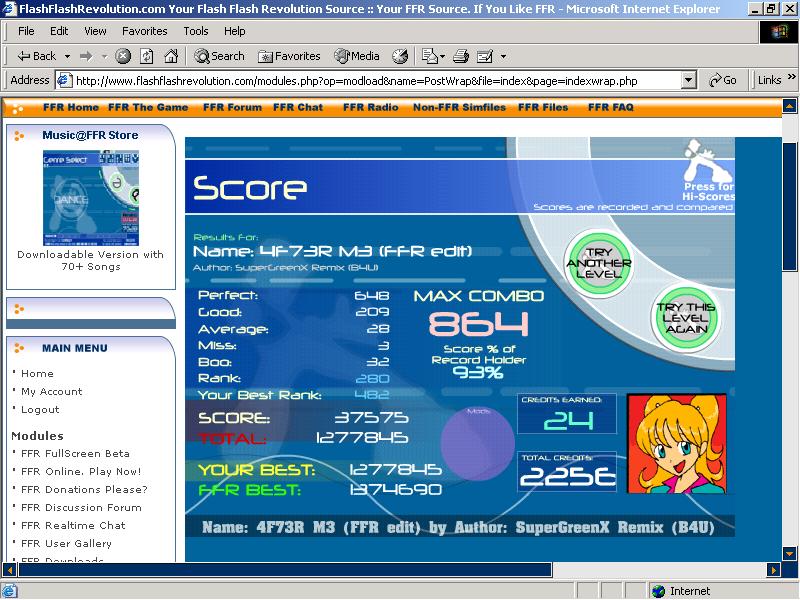Open the Tools menu

click(196, 31)
